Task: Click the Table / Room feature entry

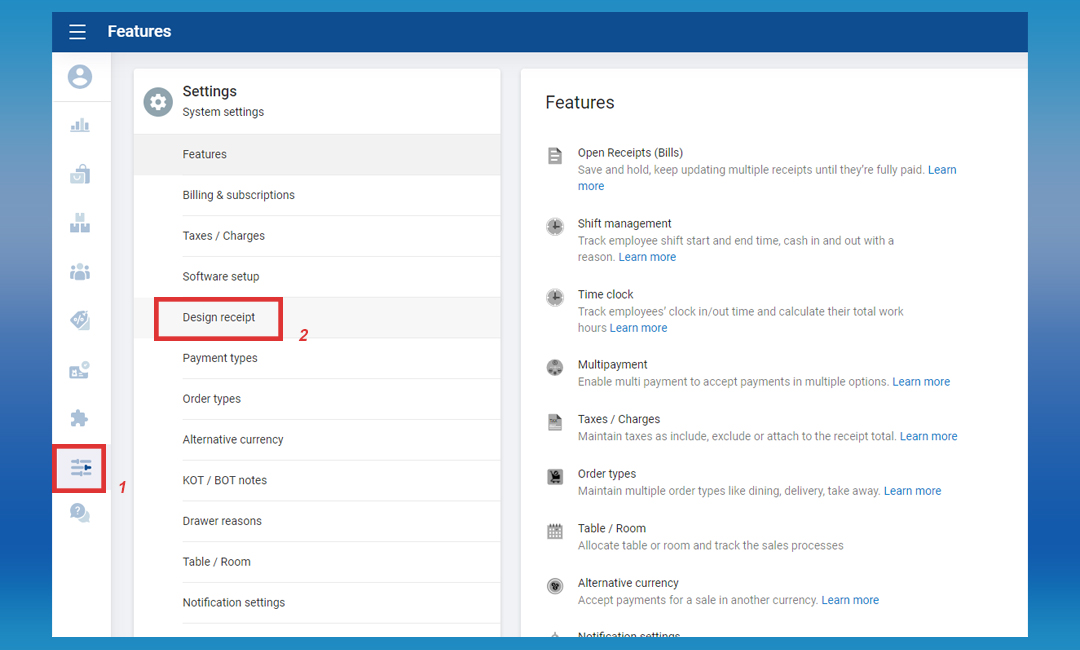Action: tap(611, 528)
